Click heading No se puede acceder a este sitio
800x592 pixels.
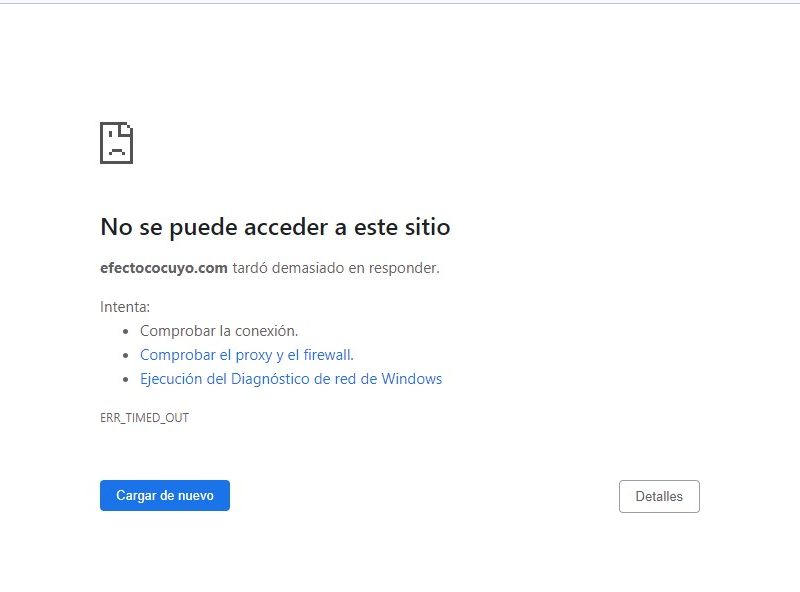(276, 227)
